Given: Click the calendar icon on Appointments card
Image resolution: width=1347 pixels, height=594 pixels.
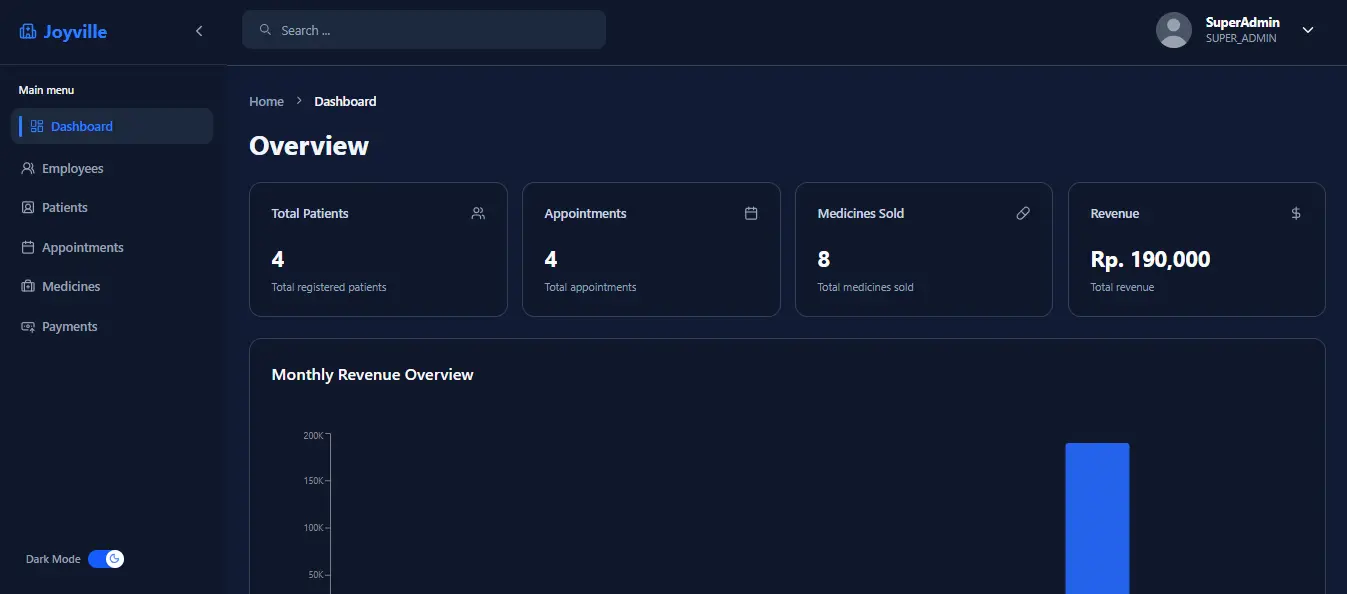Looking at the screenshot, I should click(x=751, y=213).
